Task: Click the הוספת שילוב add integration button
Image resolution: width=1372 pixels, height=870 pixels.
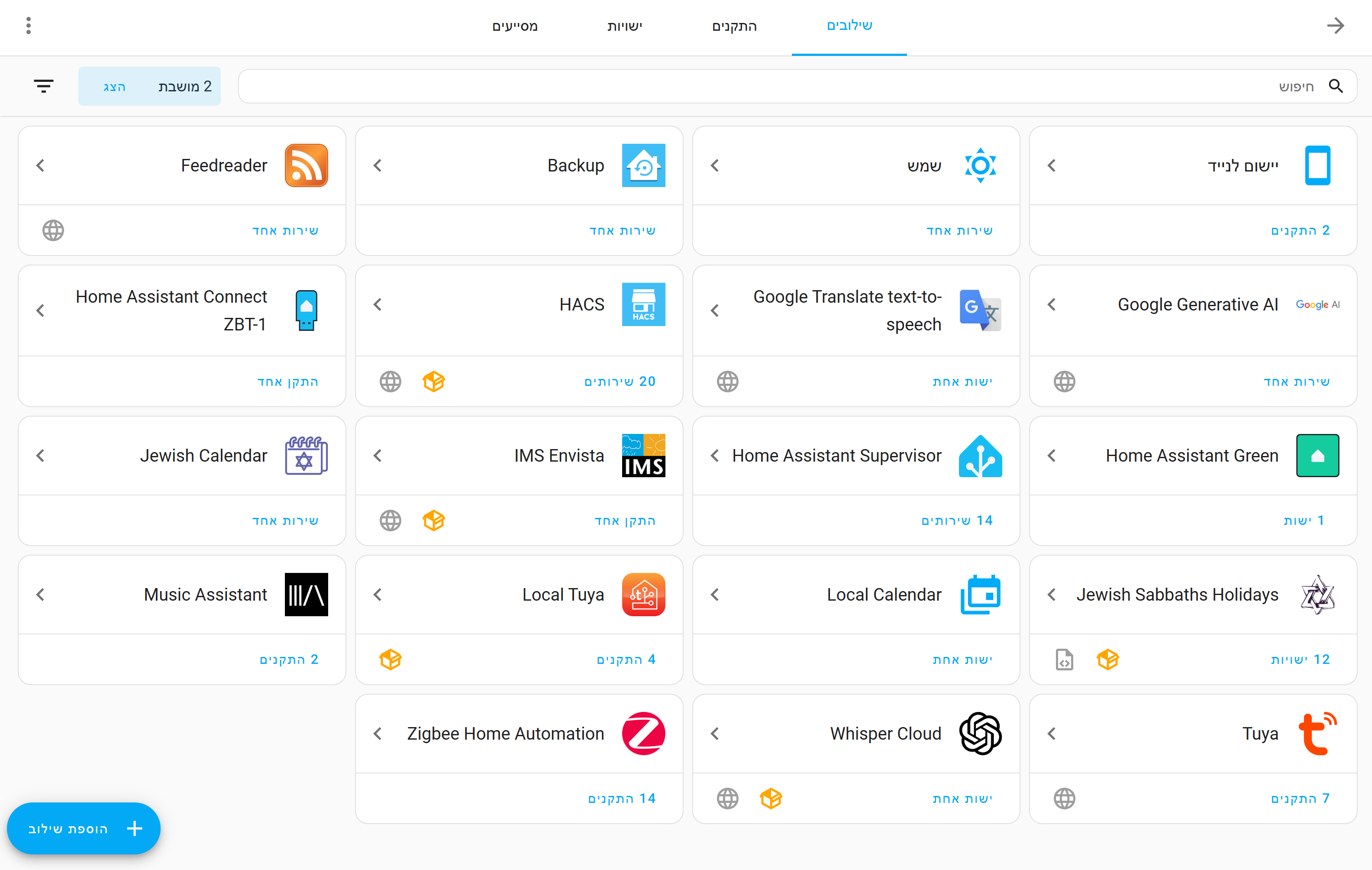Action: (84, 828)
